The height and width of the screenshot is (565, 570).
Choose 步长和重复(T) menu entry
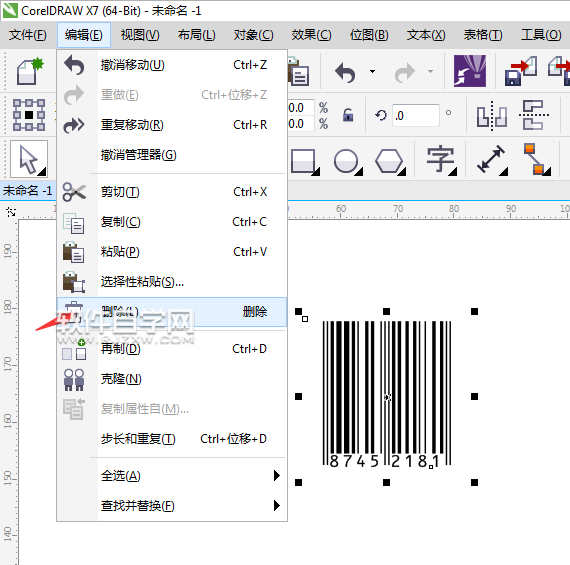[x=172, y=439]
